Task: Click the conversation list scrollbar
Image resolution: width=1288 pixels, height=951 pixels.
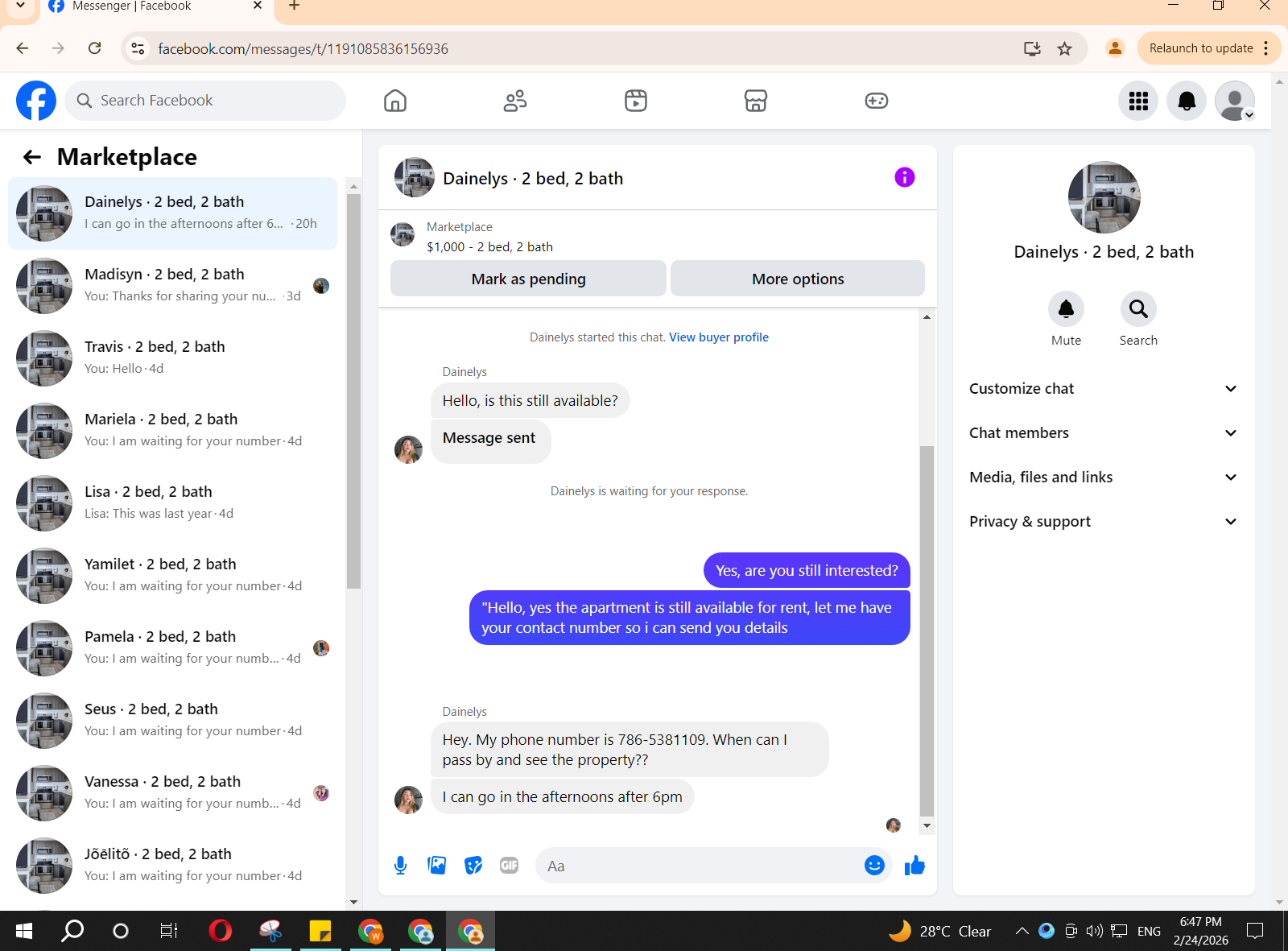Action: (x=353, y=391)
